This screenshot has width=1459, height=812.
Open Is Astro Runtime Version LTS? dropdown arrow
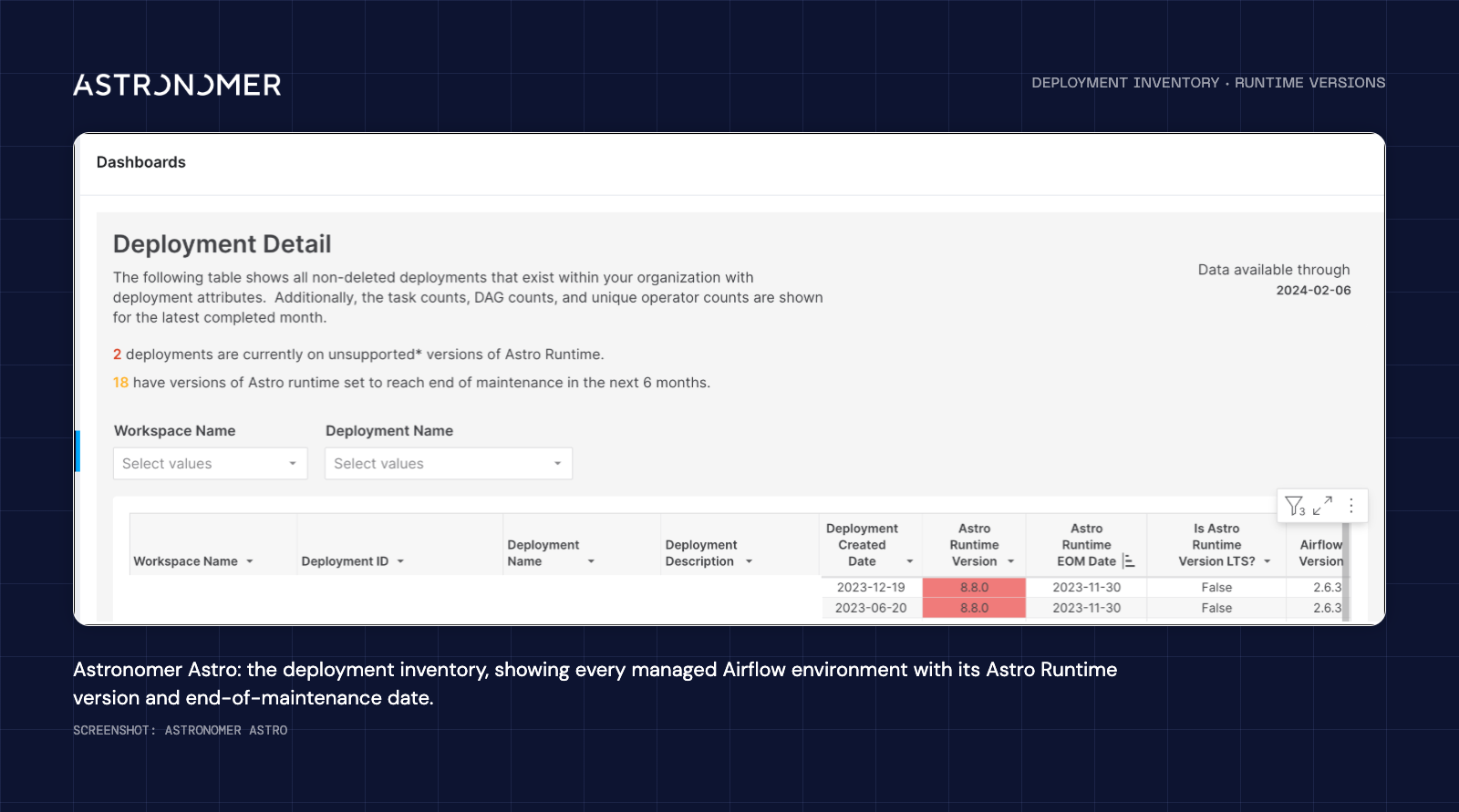click(1267, 561)
